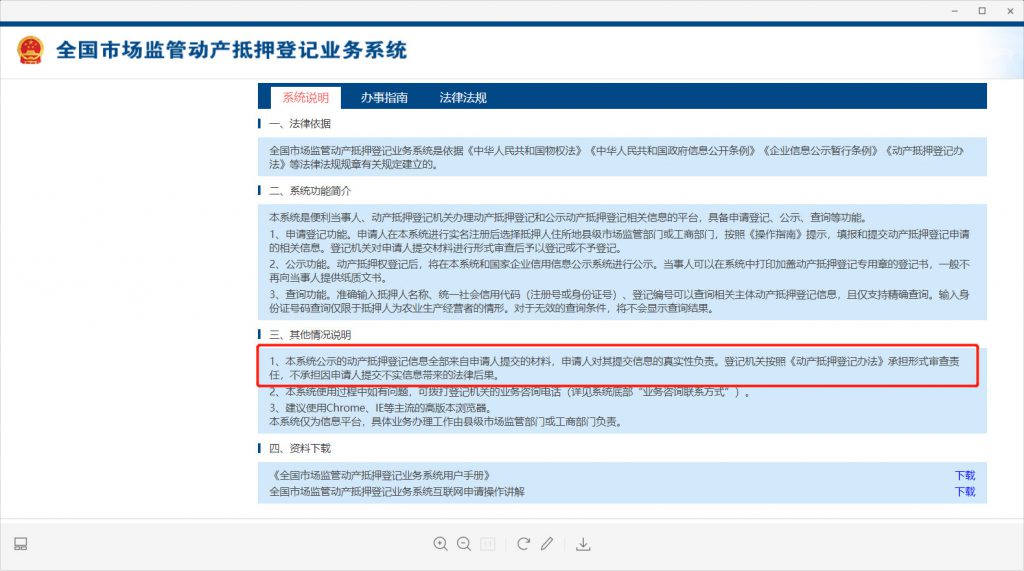The height and width of the screenshot is (571, 1024).
Task: Open the 法律法规 tab
Action: point(462,97)
